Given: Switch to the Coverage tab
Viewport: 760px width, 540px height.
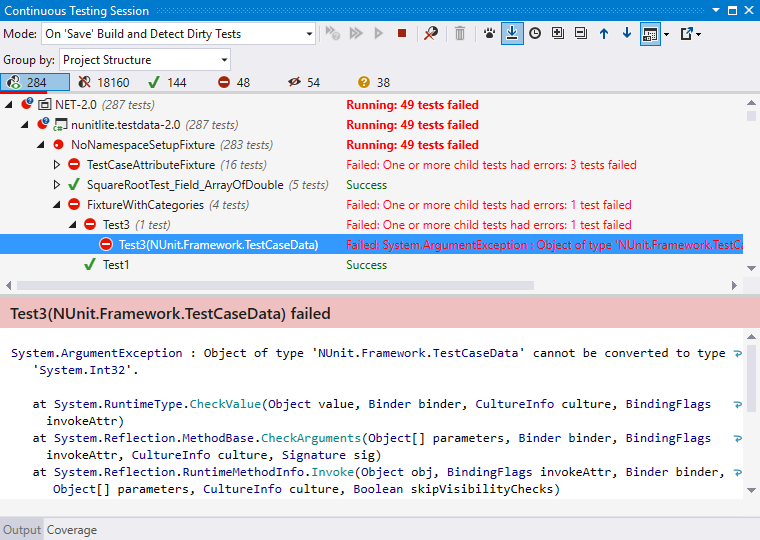Looking at the screenshot, I should 72,530.
